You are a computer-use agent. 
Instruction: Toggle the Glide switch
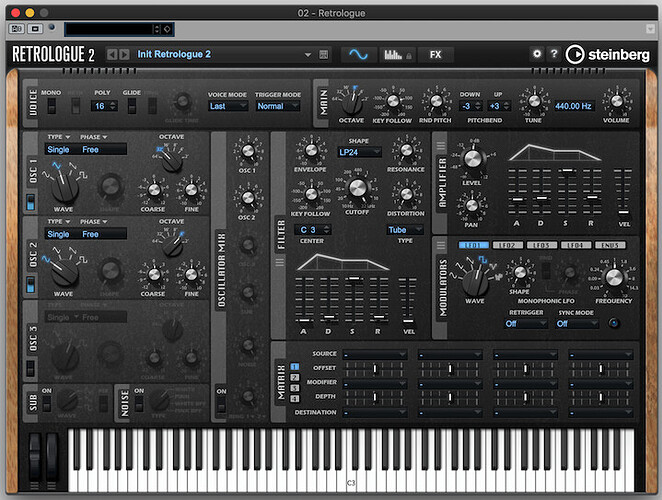[132, 106]
